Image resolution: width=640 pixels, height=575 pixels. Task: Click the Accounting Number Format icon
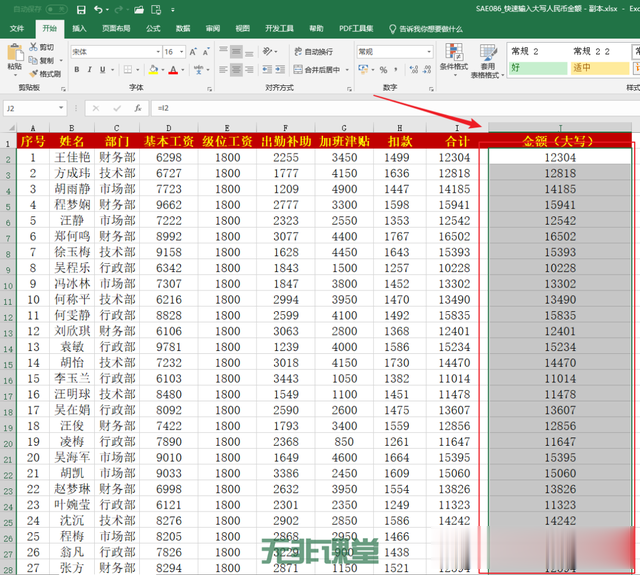363,70
